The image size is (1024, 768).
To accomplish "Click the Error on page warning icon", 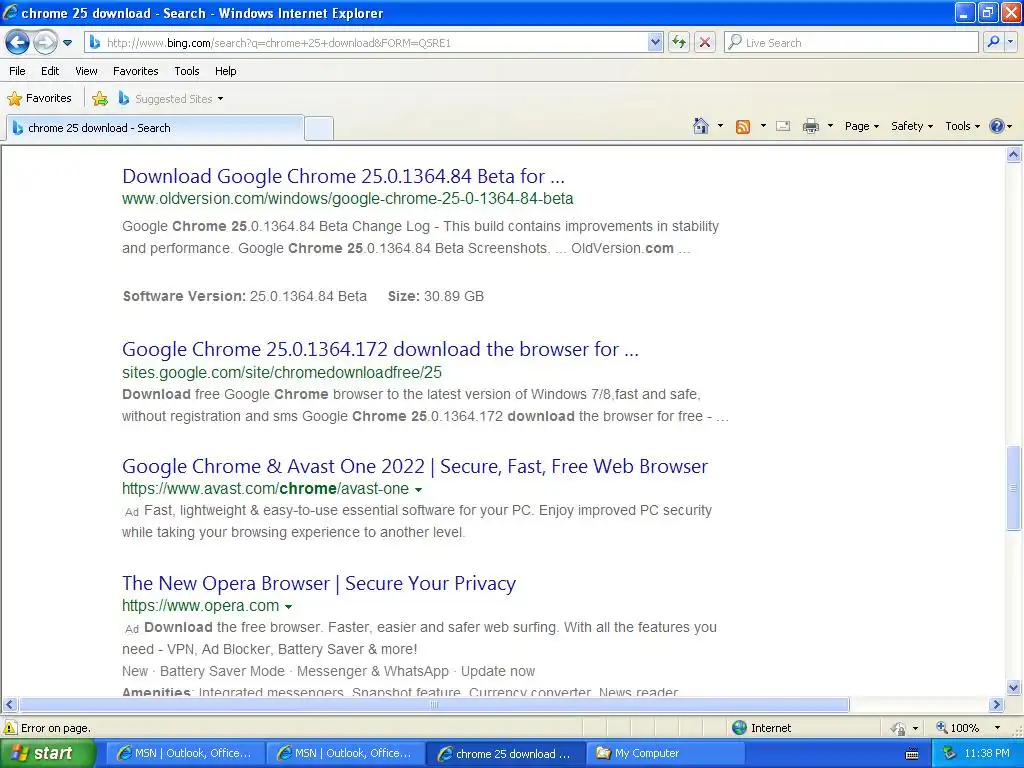I will [10, 728].
